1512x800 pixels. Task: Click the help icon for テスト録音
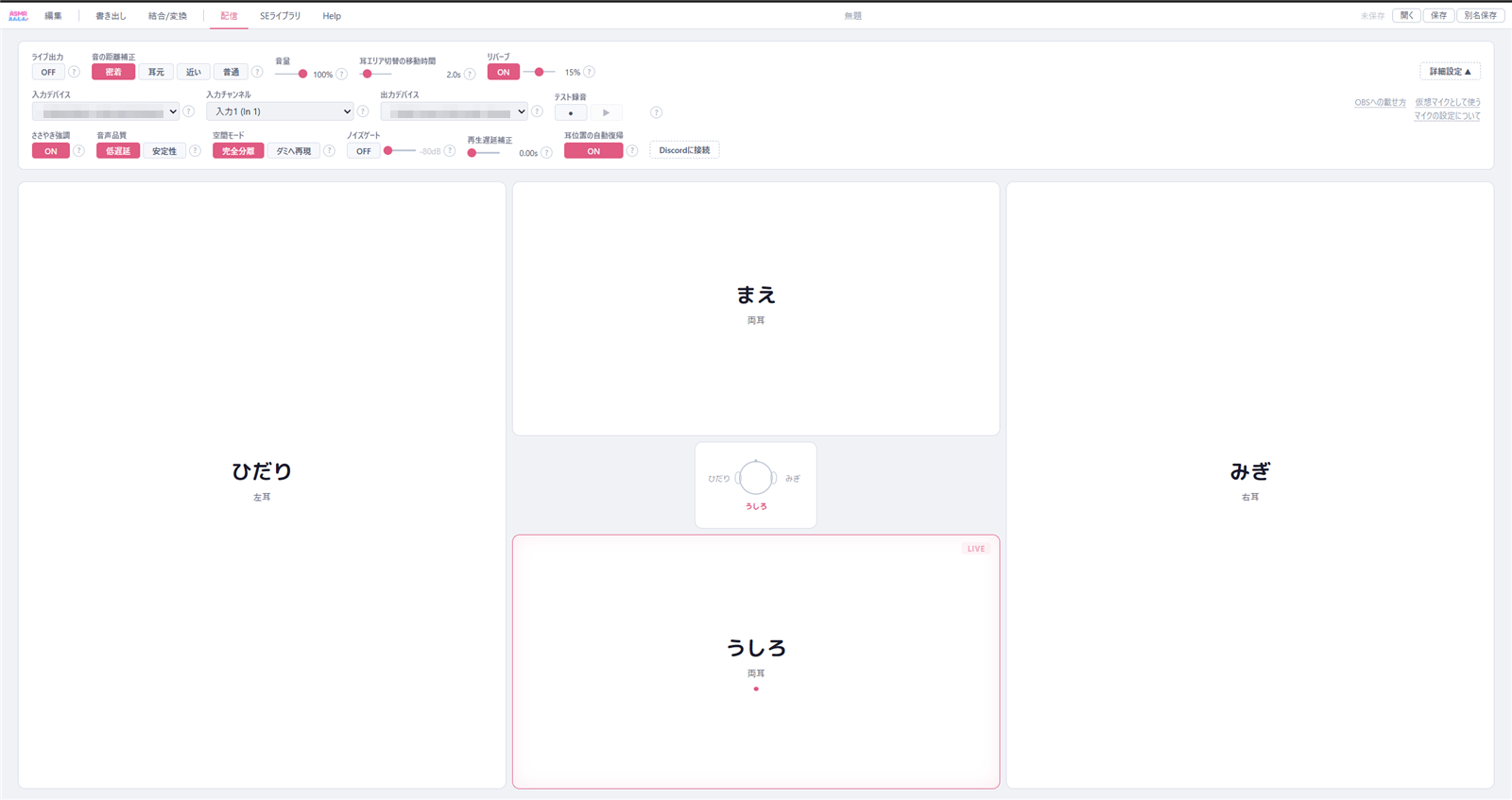tap(656, 112)
